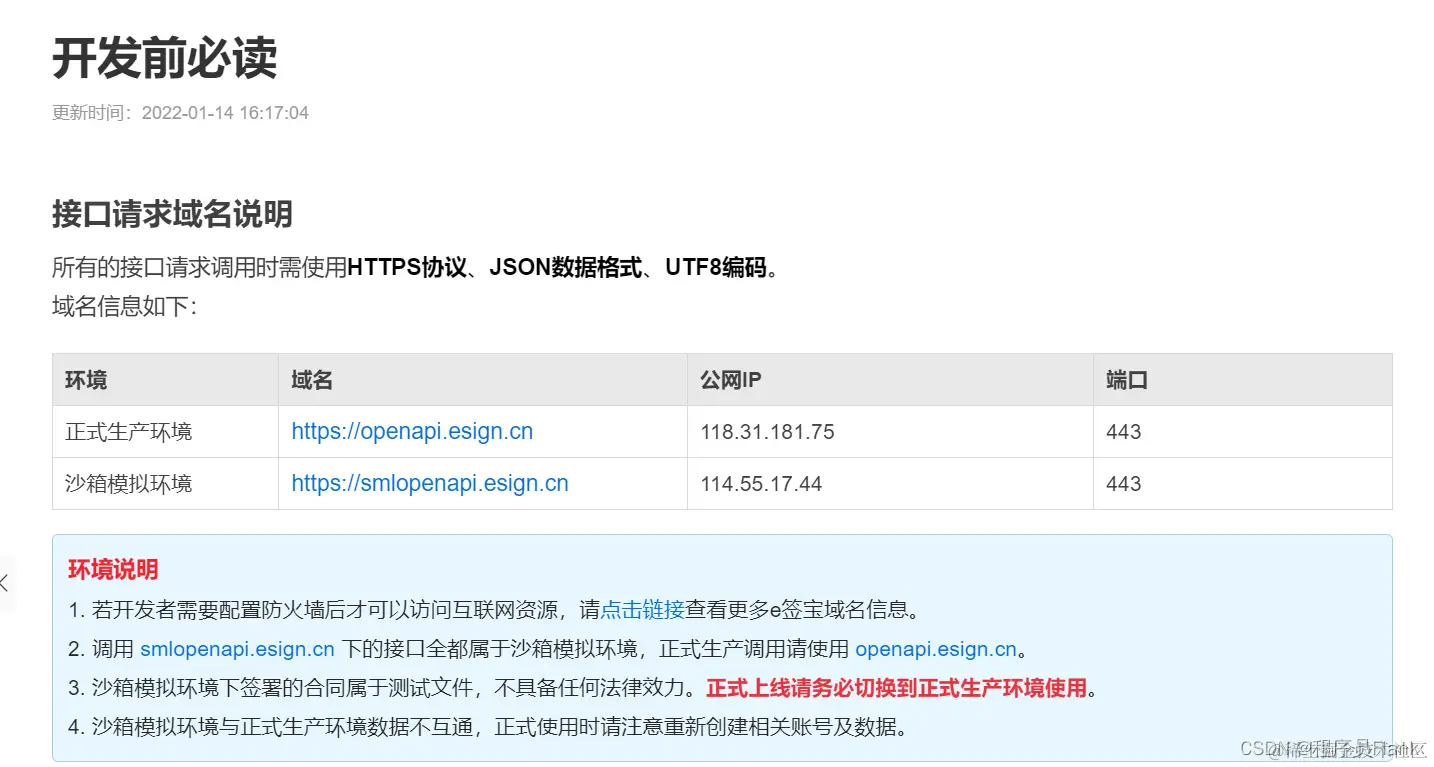Expand the collapsed left sidebar arrow
Image resolution: width=1434 pixels, height=767 pixels.
pos(5,583)
